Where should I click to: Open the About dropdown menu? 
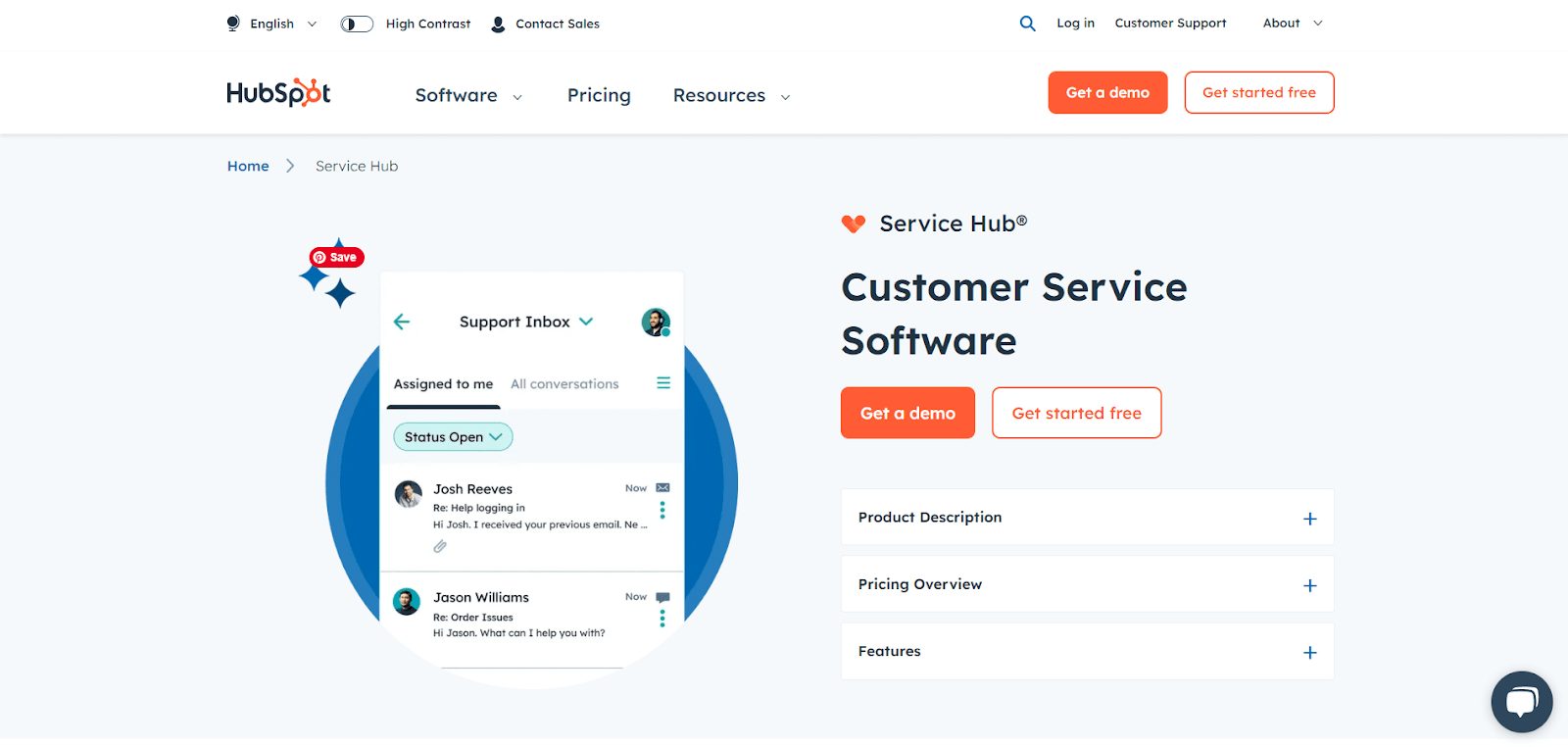click(x=1293, y=24)
